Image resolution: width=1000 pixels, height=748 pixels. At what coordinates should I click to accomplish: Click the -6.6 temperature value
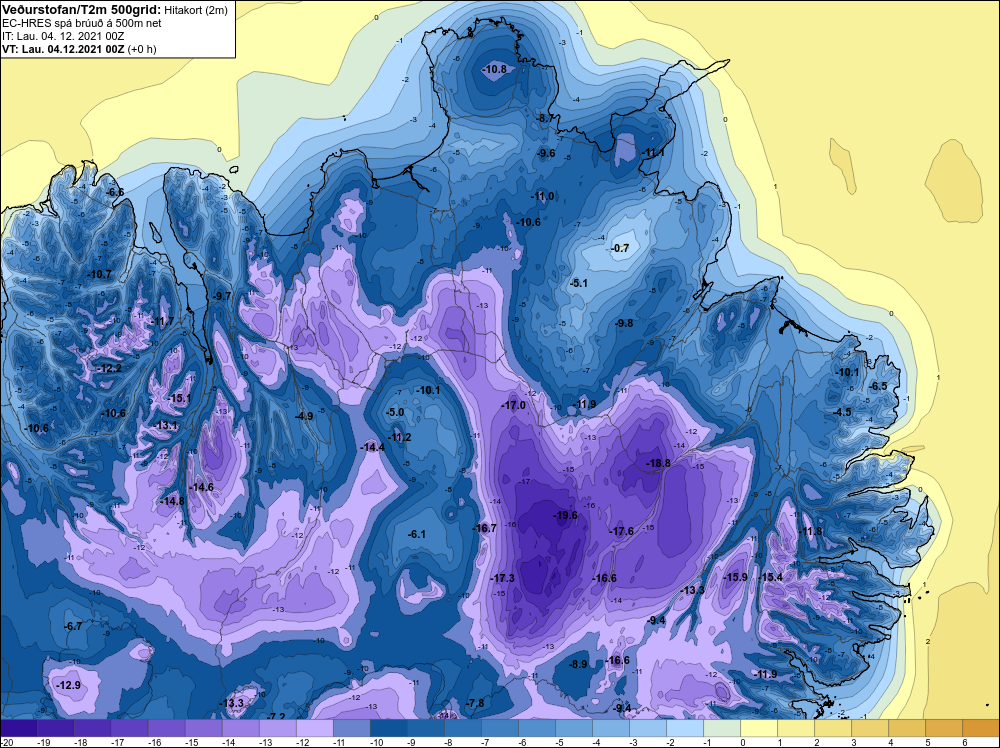click(x=115, y=192)
